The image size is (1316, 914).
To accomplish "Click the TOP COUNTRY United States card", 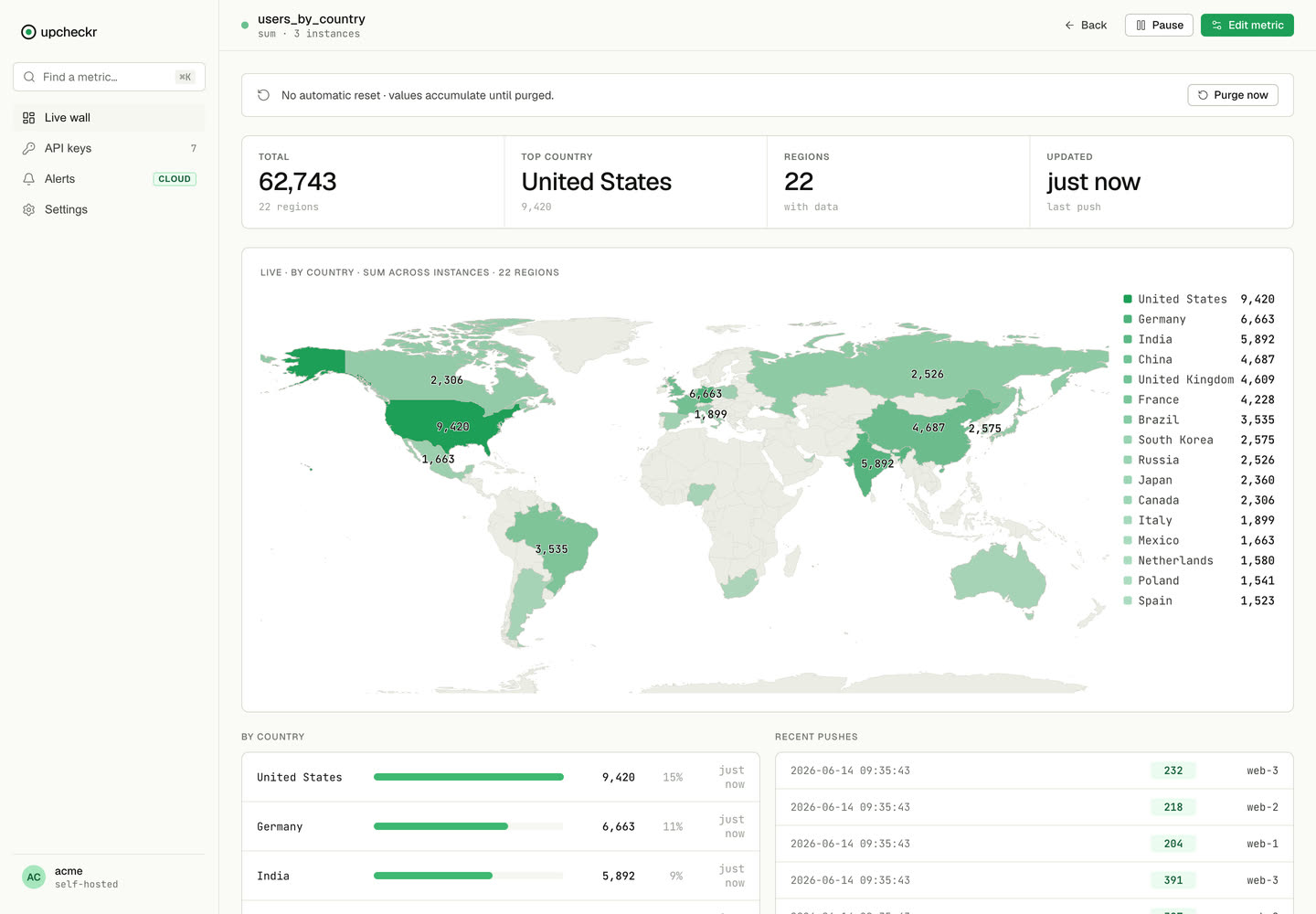I will click(x=635, y=182).
